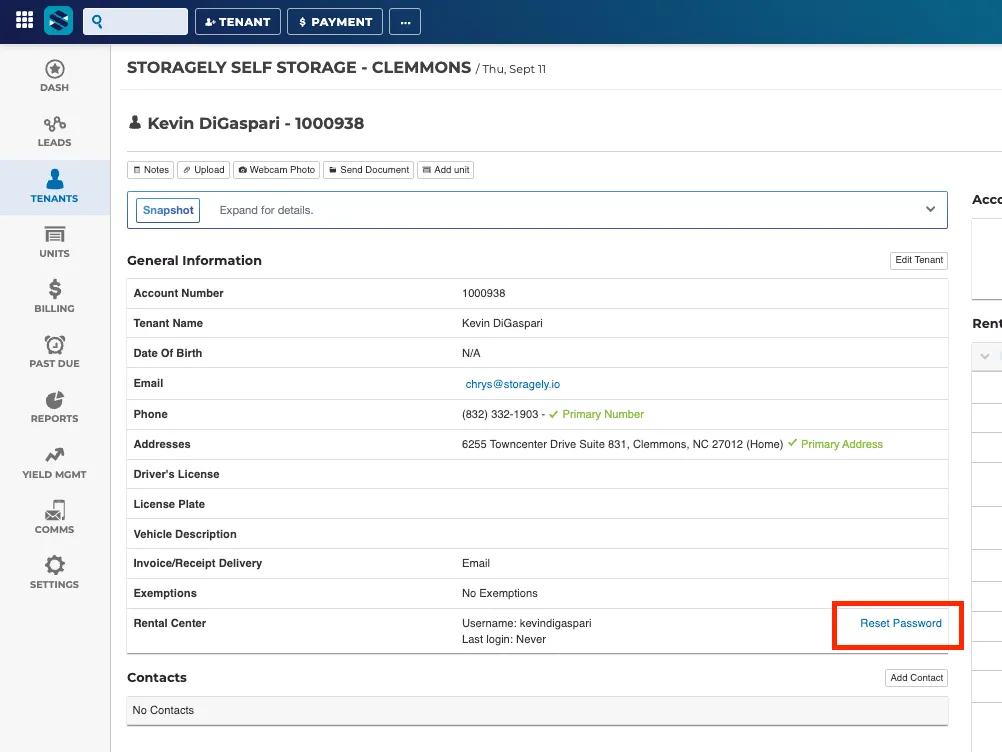Open Reports in the sidebar
The width and height of the screenshot is (1002, 752).
(54, 407)
